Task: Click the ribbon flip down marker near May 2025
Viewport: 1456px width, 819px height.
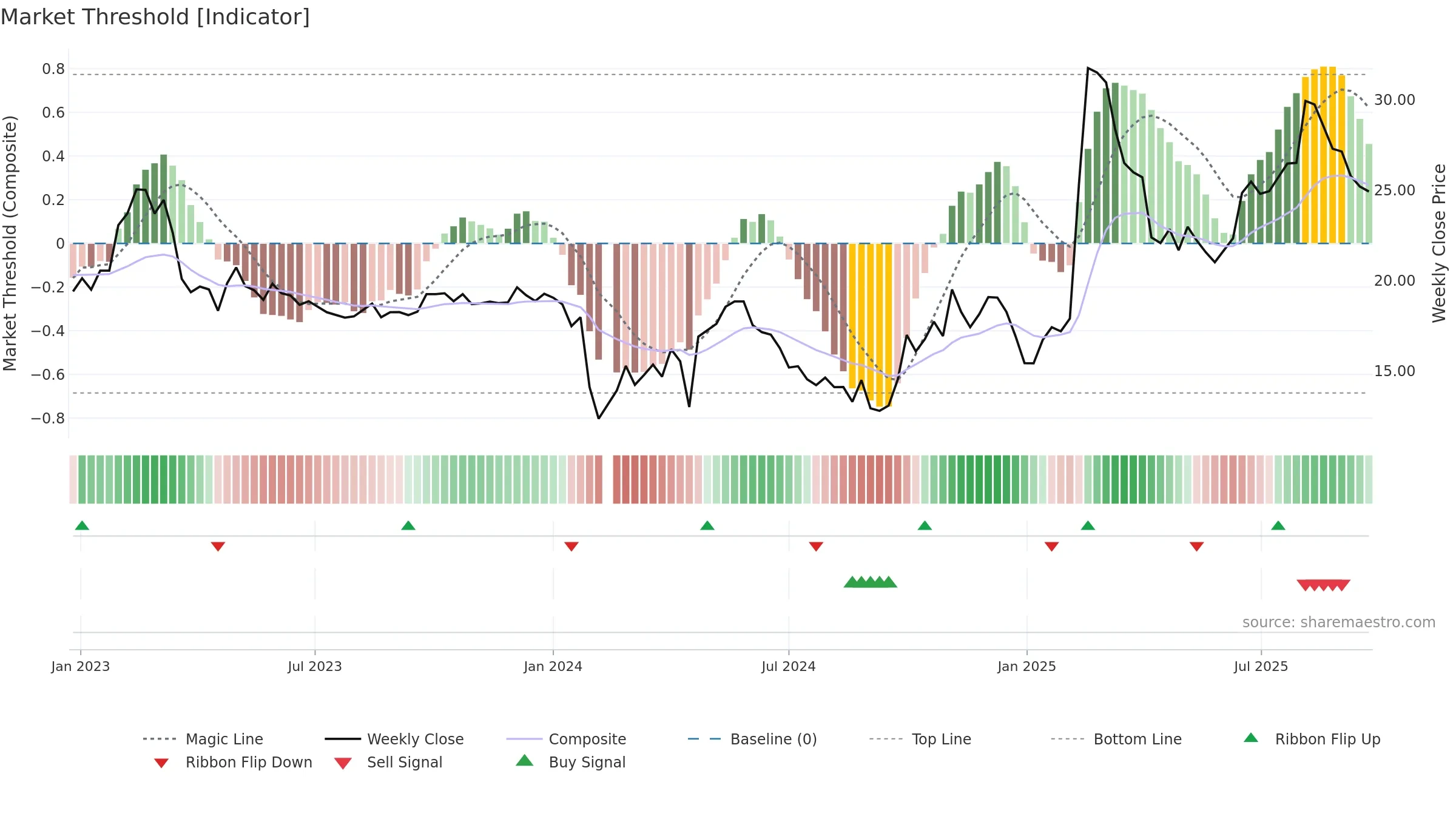Action: tap(1197, 547)
